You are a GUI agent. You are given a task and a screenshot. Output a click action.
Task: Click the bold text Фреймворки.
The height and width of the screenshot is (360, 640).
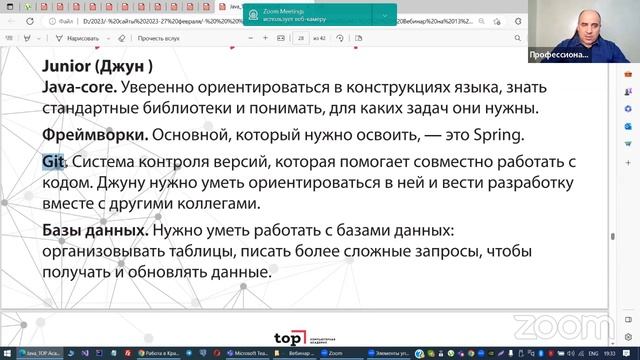(x=95, y=135)
